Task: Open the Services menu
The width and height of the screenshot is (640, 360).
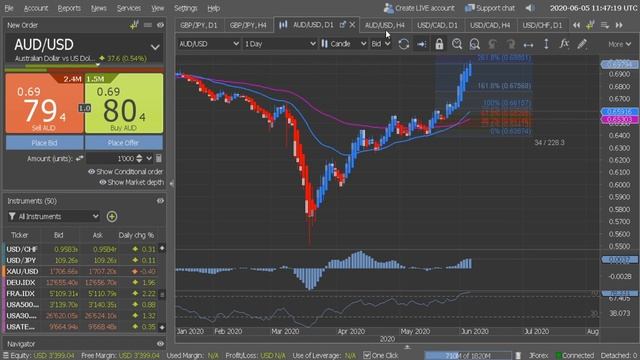Action: pyautogui.click(x=129, y=8)
